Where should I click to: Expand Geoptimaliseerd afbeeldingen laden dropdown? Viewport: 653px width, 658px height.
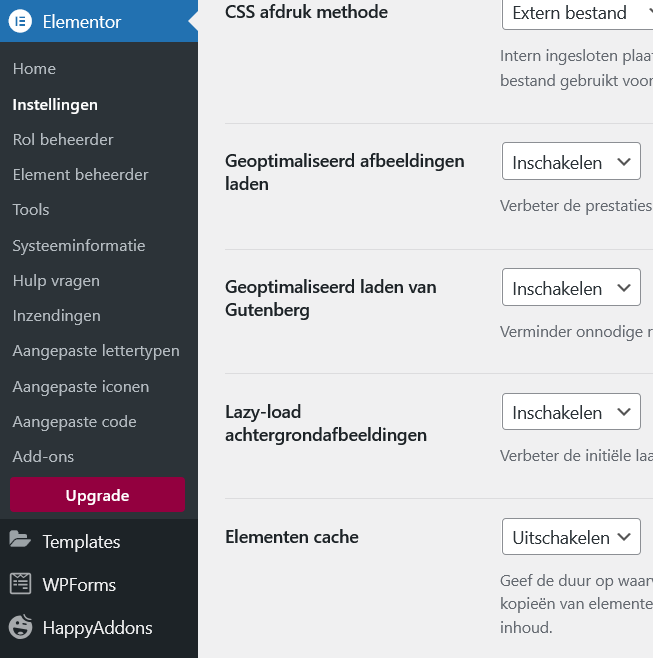tap(571, 162)
